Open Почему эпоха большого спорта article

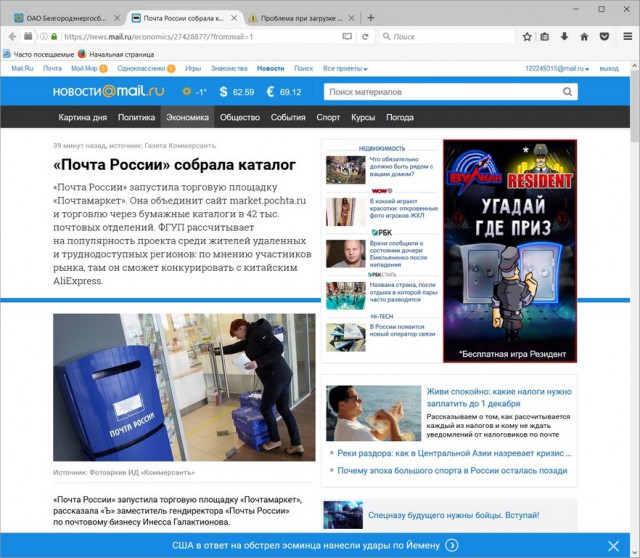coord(452,471)
